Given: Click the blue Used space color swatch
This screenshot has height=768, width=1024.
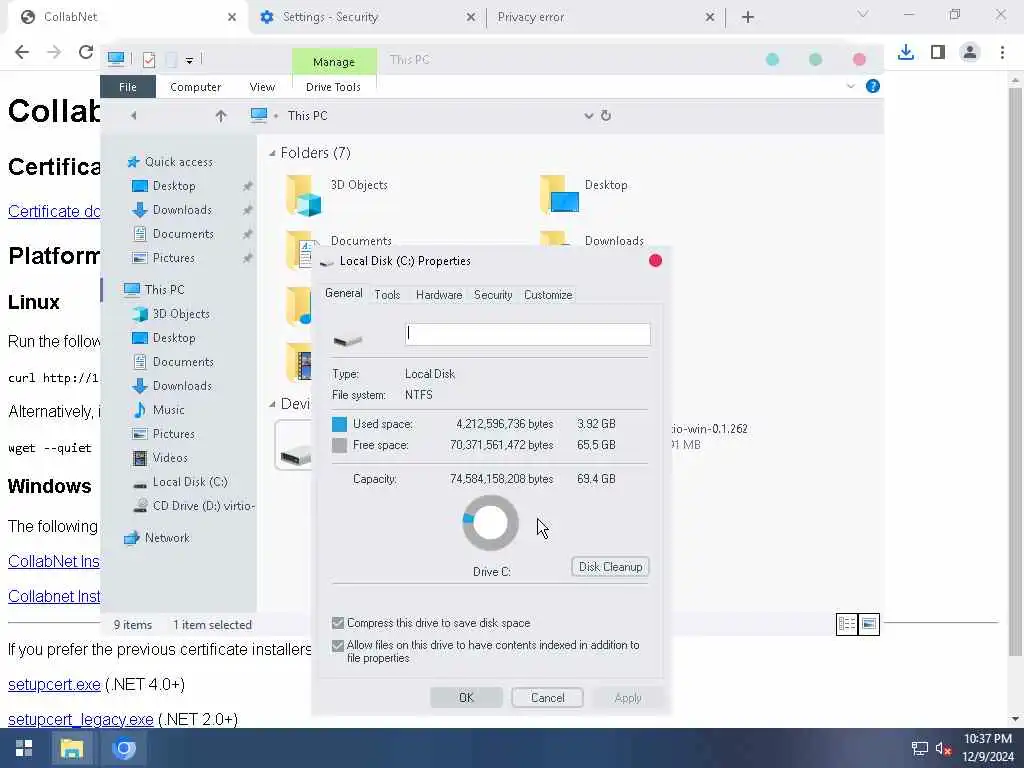Looking at the screenshot, I should click(x=340, y=424).
